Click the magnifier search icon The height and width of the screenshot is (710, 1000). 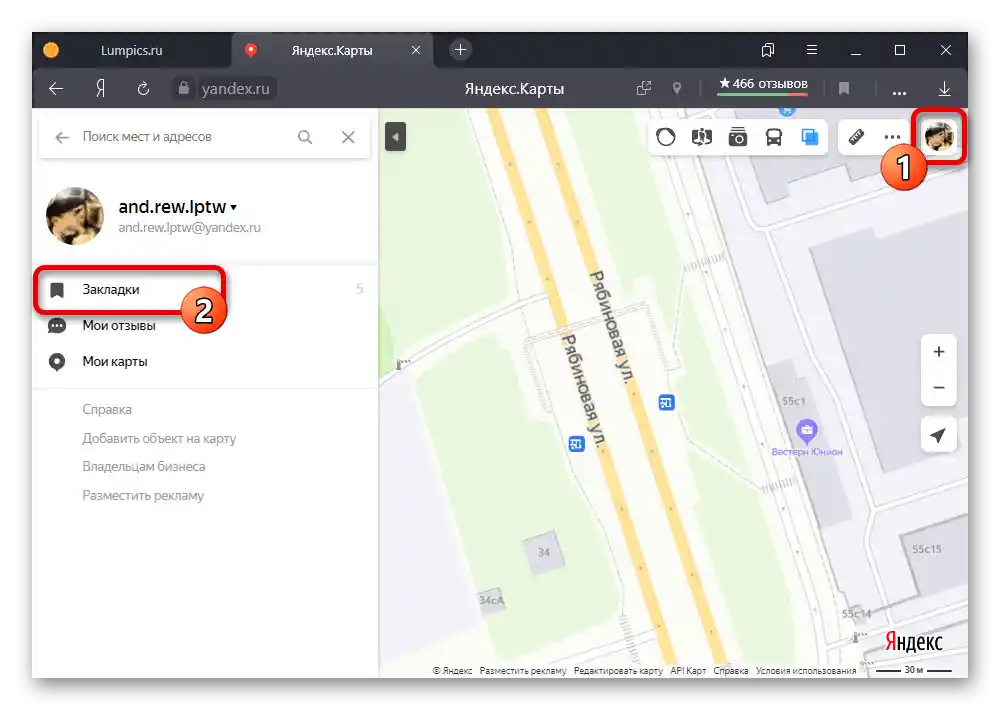305,137
